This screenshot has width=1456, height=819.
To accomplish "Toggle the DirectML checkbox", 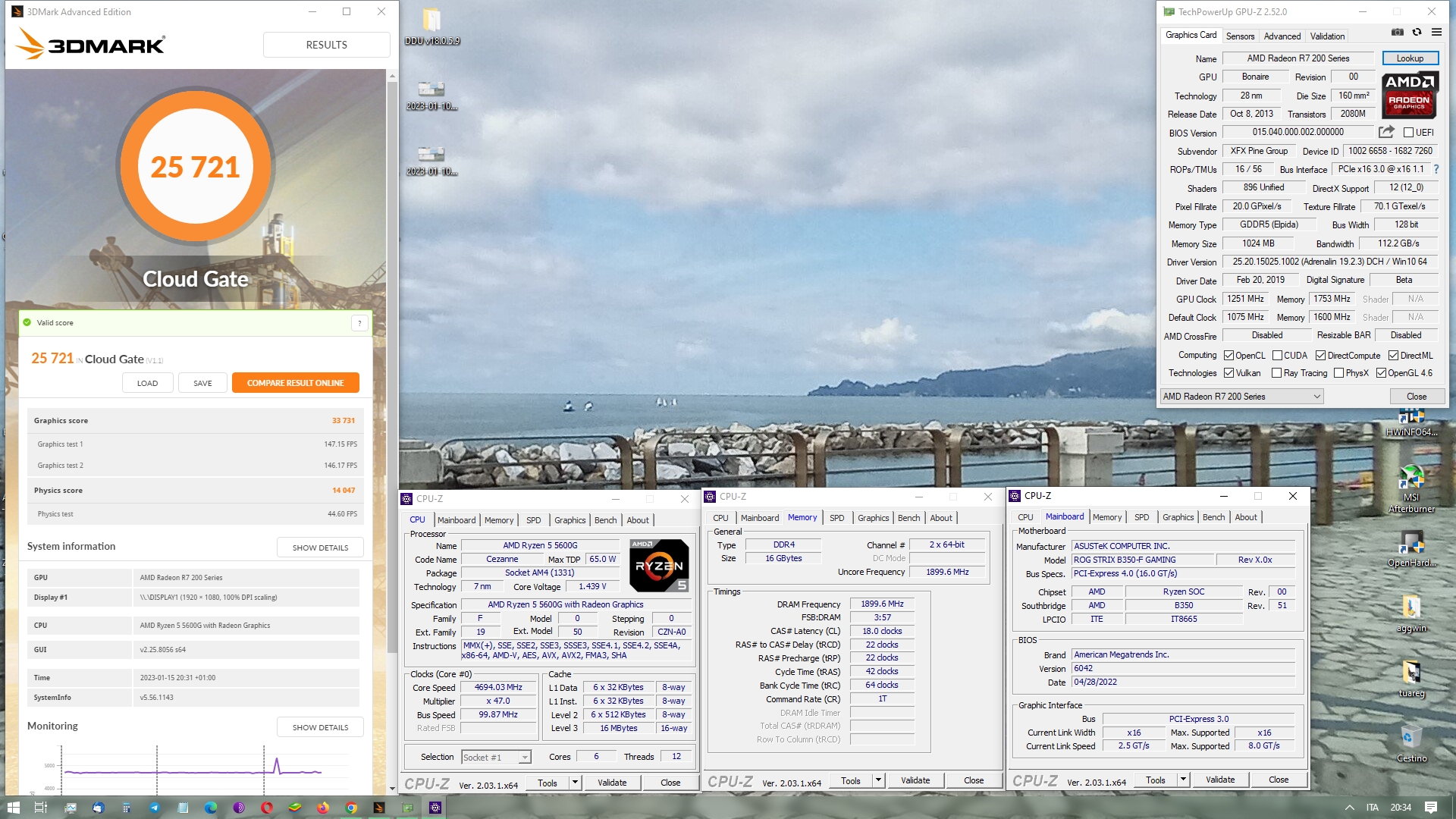I will pos(1393,356).
